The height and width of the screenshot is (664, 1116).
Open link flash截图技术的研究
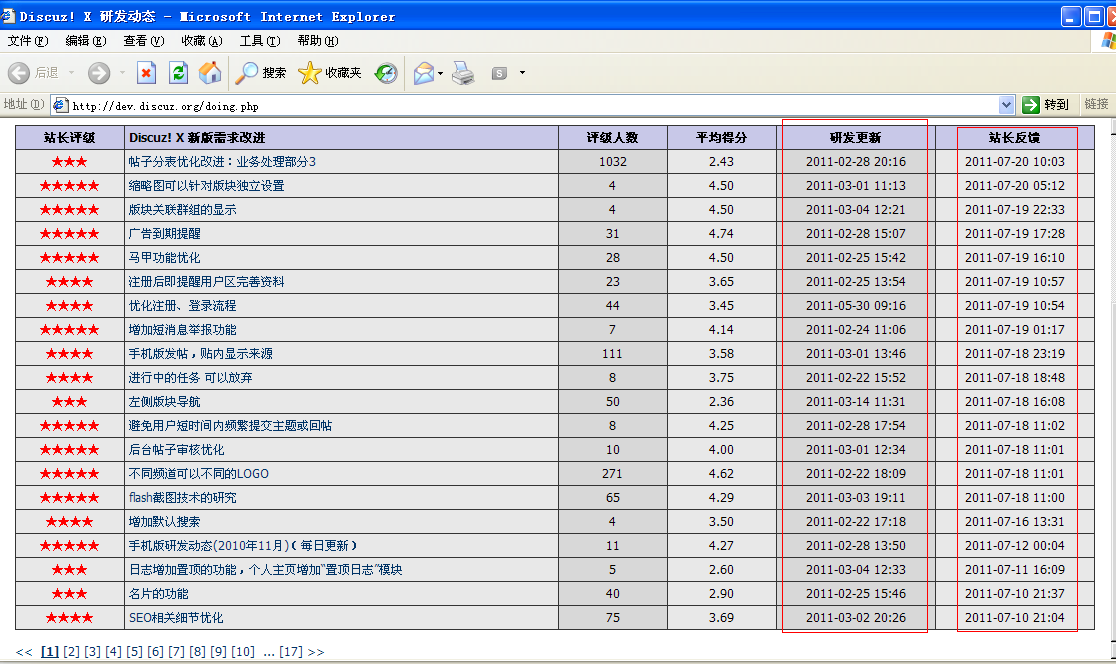coord(182,497)
